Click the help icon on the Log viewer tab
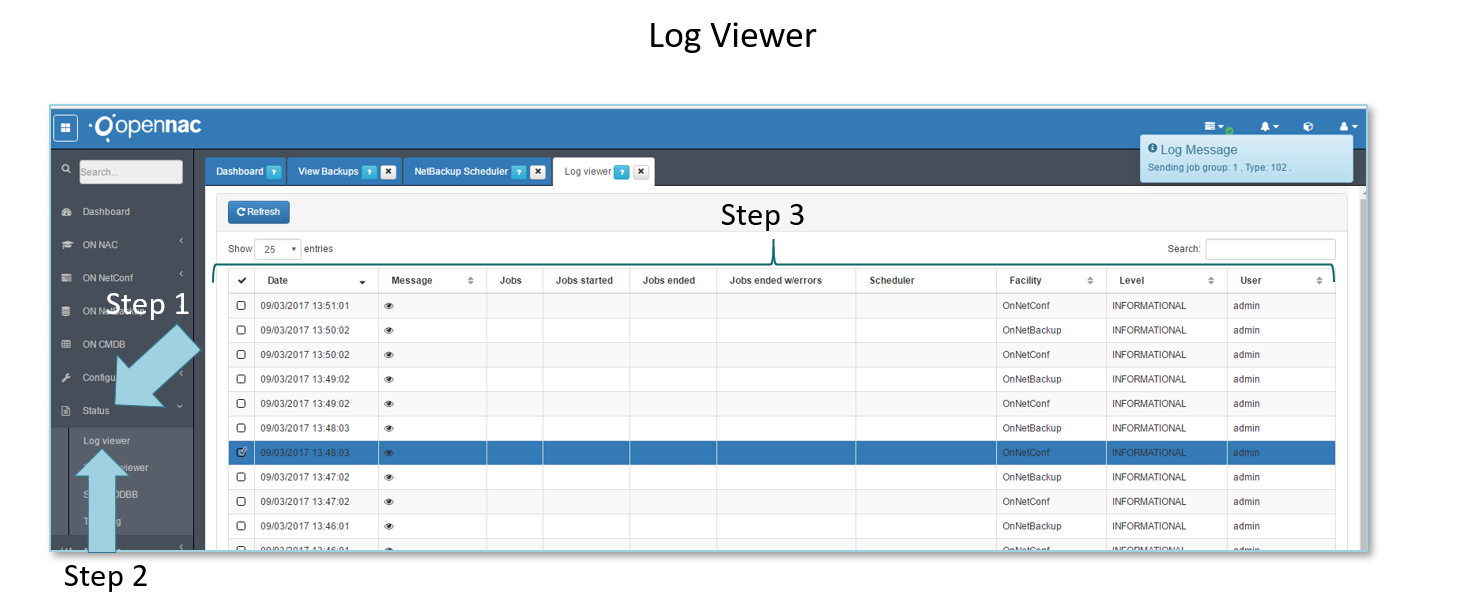Image resolution: width=1465 pixels, height=616 pixels. coord(621,172)
